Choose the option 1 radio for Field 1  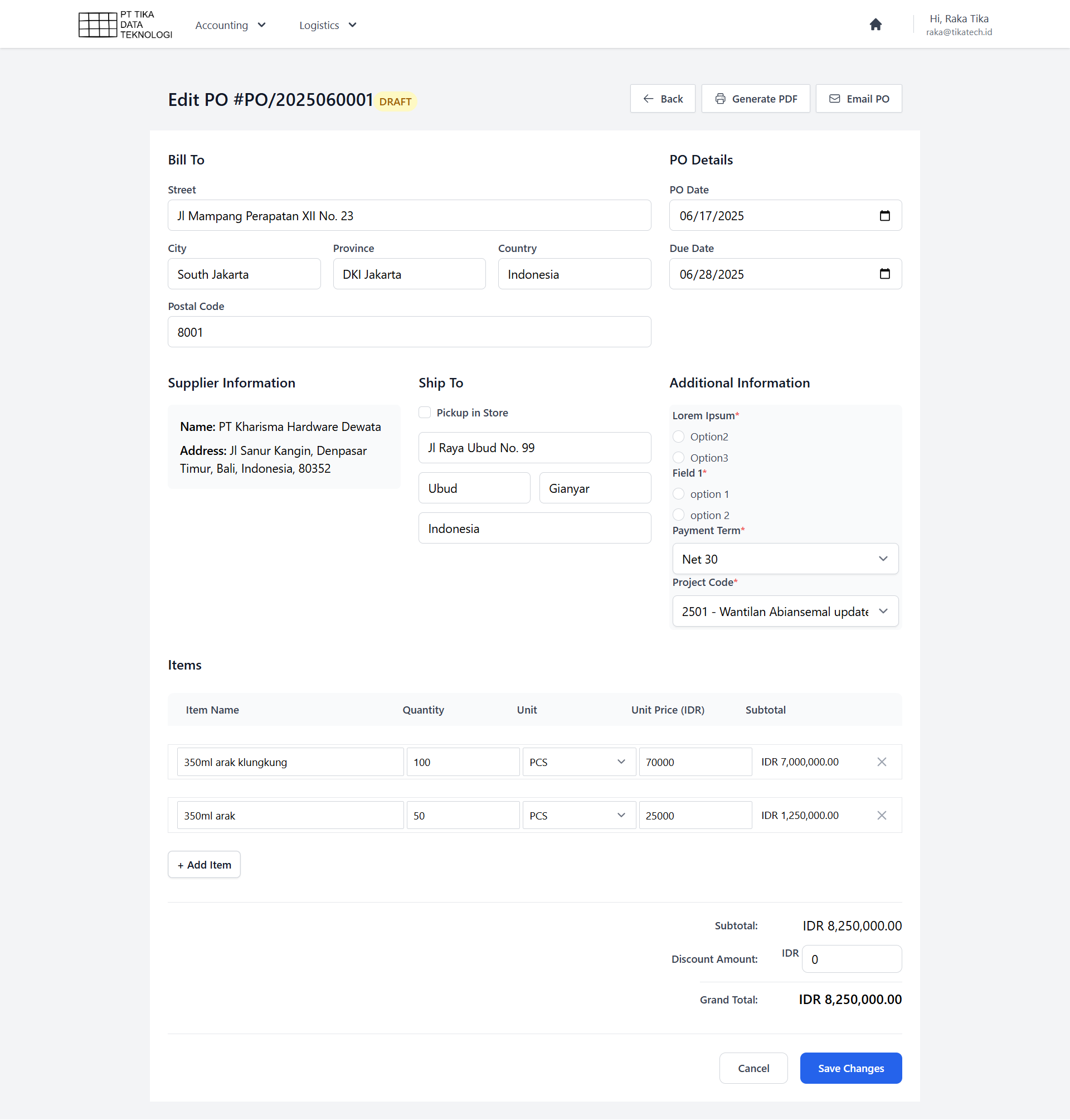point(678,494)
